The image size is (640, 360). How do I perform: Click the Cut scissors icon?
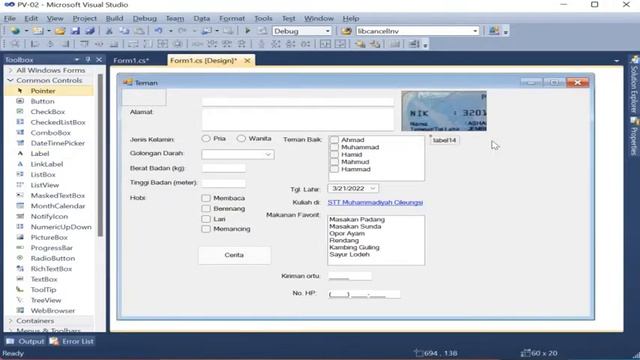click(109, 31)
